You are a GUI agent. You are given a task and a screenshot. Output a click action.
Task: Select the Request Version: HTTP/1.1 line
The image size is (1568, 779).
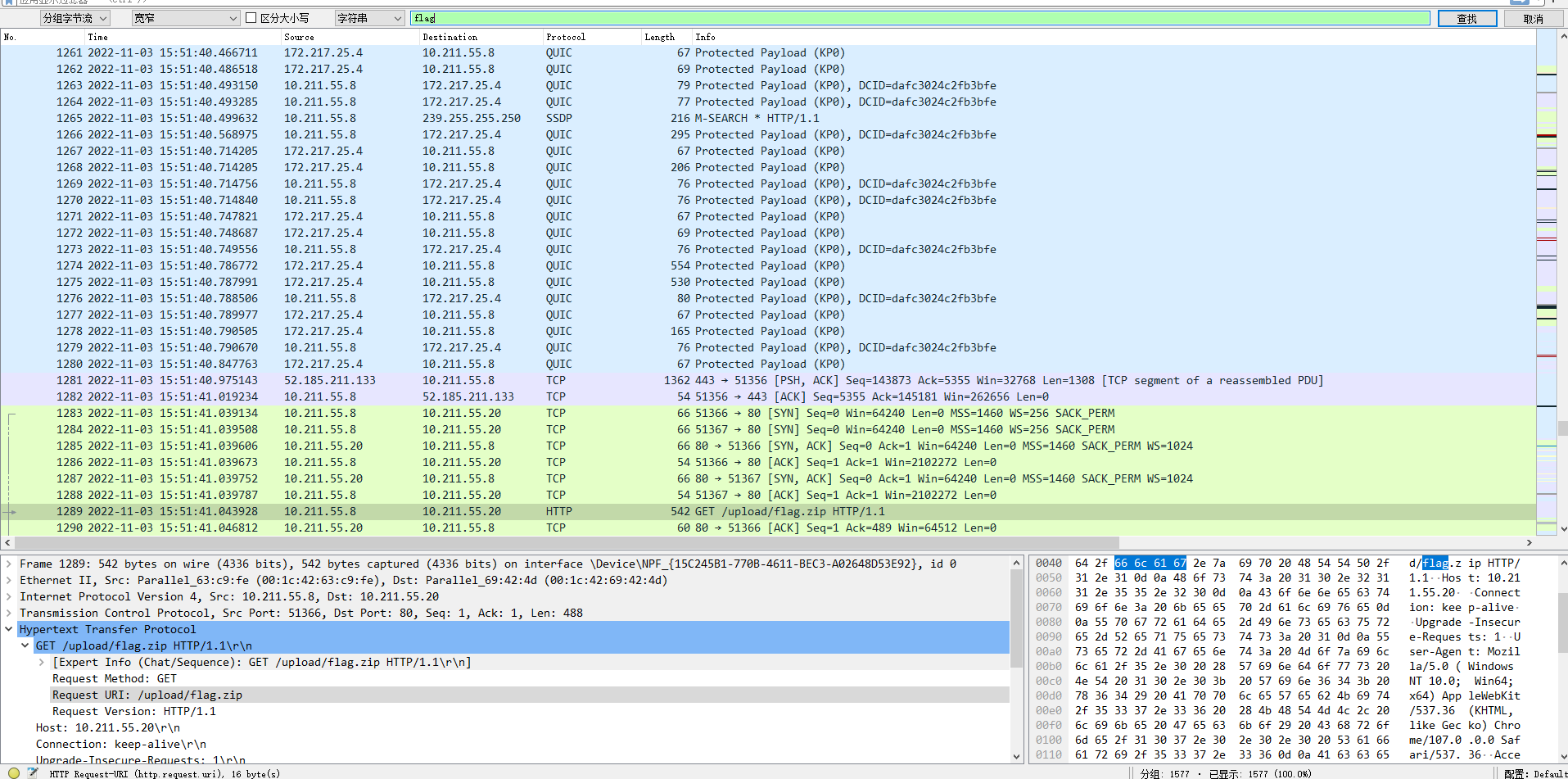click(x=134, y=711)
